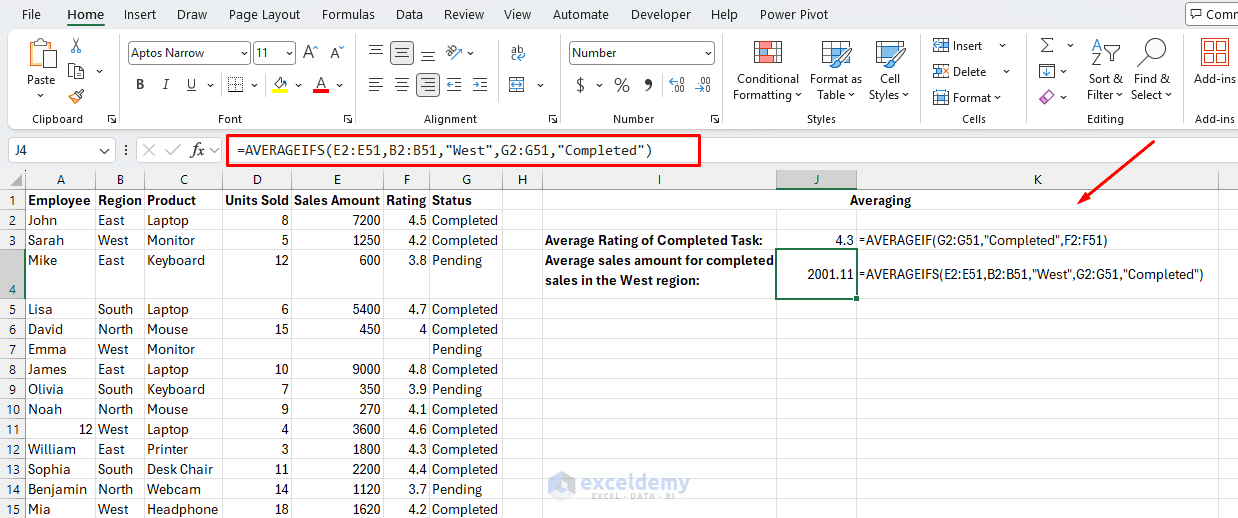
Task: Click the Decrease Indent icon
Action: pyautogui.click(x=454, y=85)
